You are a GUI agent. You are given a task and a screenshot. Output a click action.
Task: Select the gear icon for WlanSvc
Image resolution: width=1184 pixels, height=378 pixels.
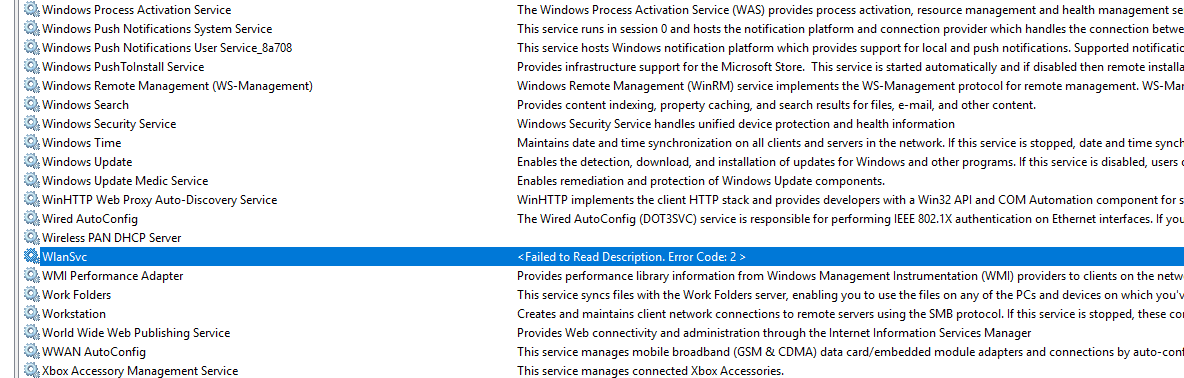point(31,257)
